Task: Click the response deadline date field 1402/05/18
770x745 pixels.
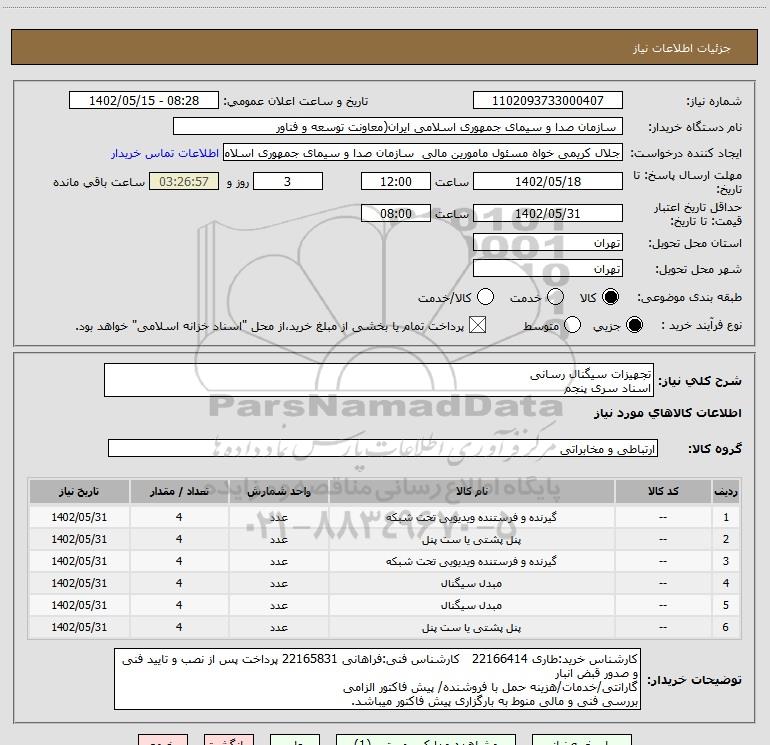Action: (548, 181)
